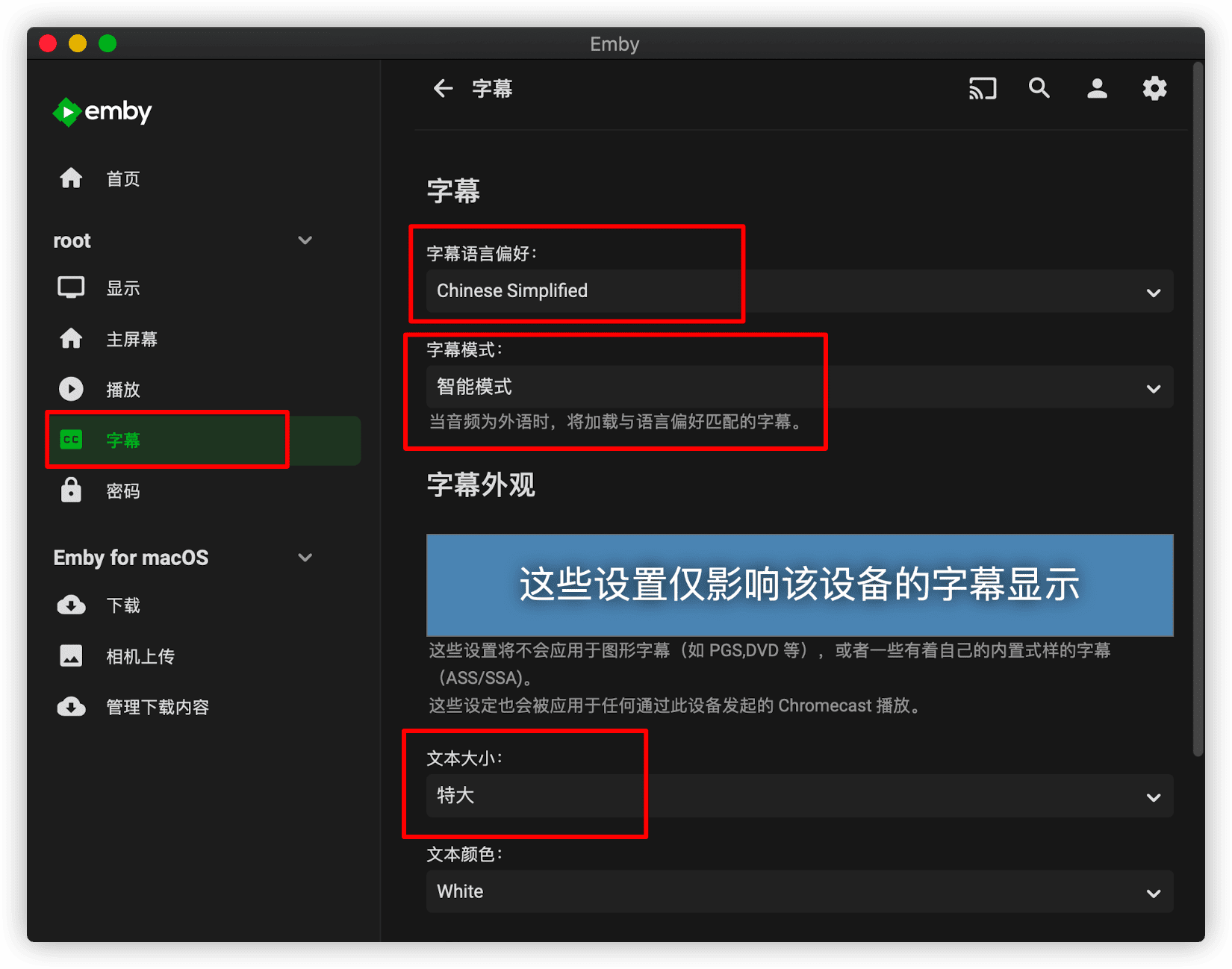Click the vertical scrollbar on the right
Image resolution: width=1232 pixels, height=969 pixels.
click(x=1198, y=411)
